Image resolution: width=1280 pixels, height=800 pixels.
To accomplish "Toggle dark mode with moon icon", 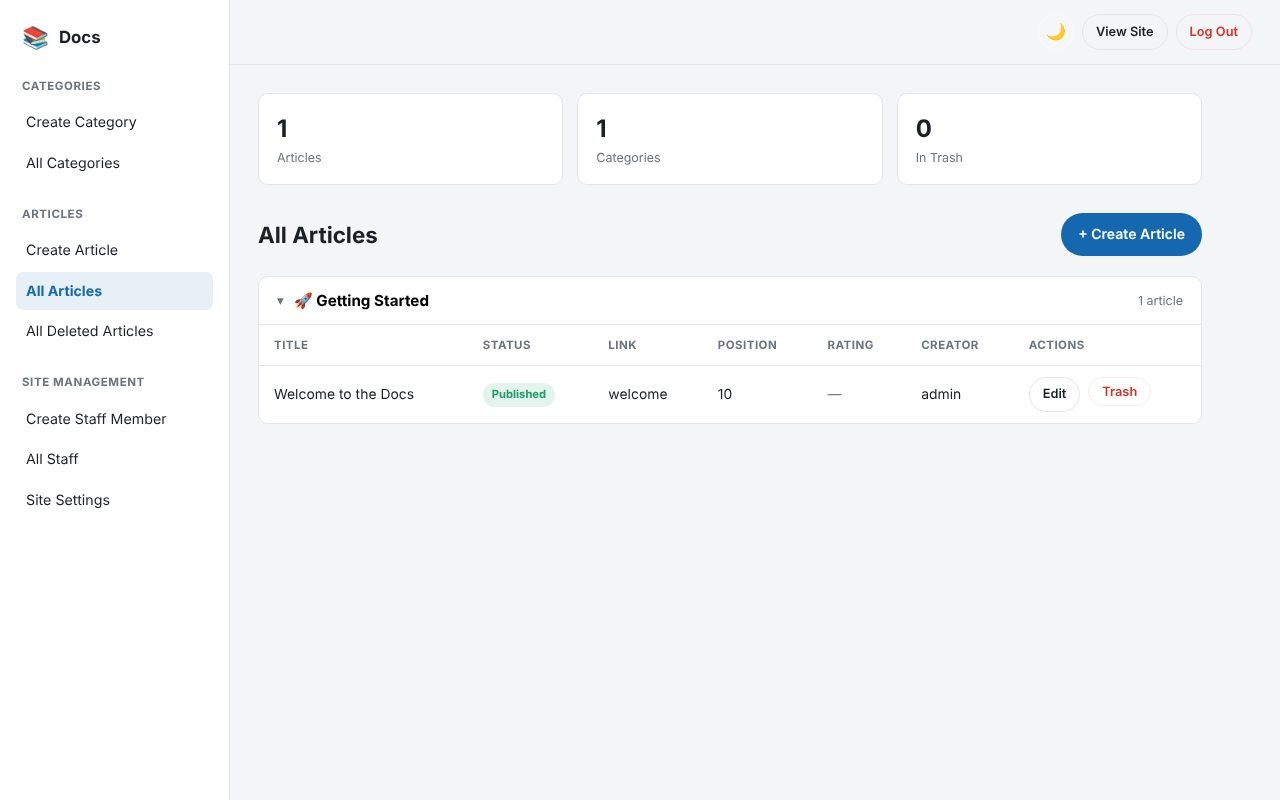I will 1055,32.
